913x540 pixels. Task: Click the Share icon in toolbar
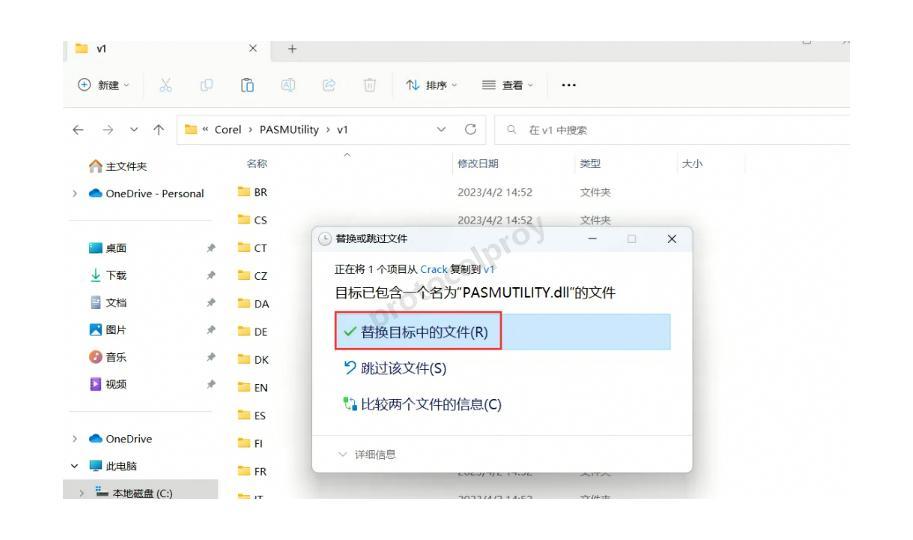click(329, 85)
